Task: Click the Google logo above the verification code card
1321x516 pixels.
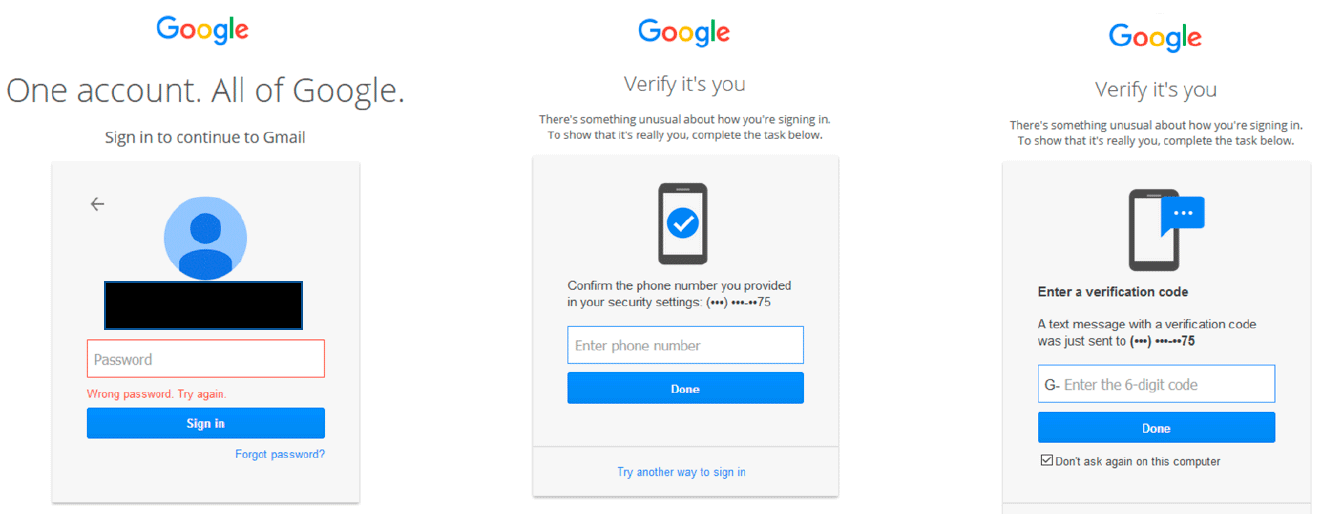Action: 1155,38
